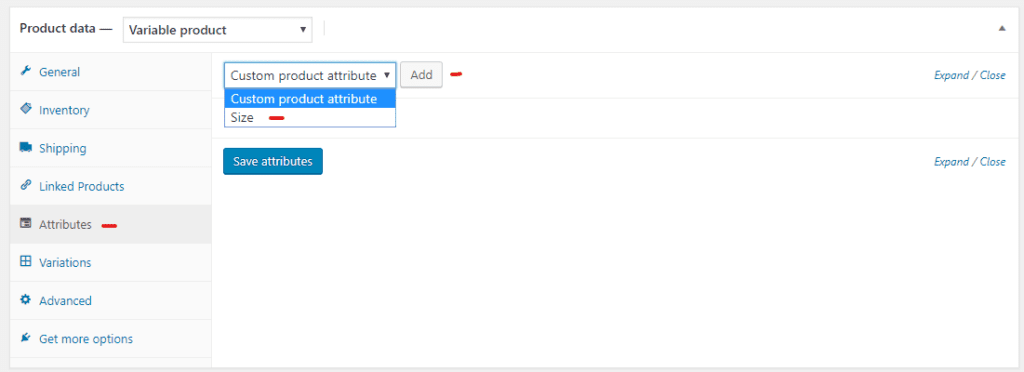Click the Variations grid icon
The height and width of the screenshot is (372, 1024).
pyautogui.click(x=25, y=262)
